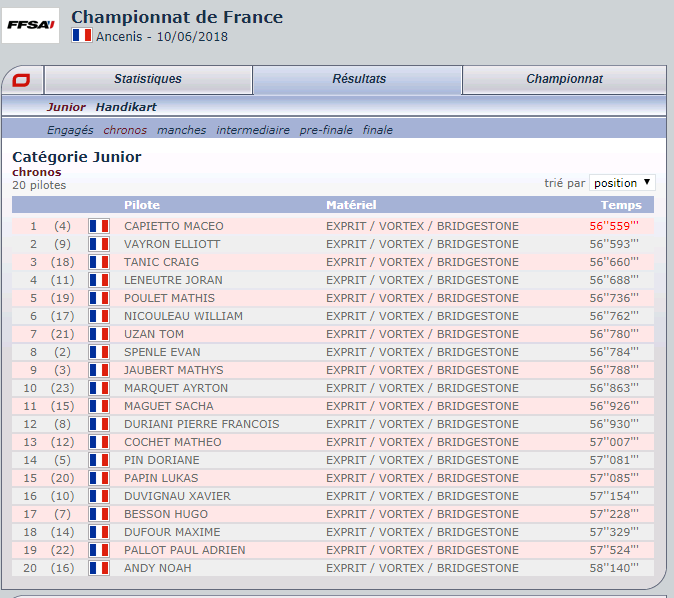Click the flag icon in TANIC CRAIG's row

pyautogui.click(x=98, y=262)
